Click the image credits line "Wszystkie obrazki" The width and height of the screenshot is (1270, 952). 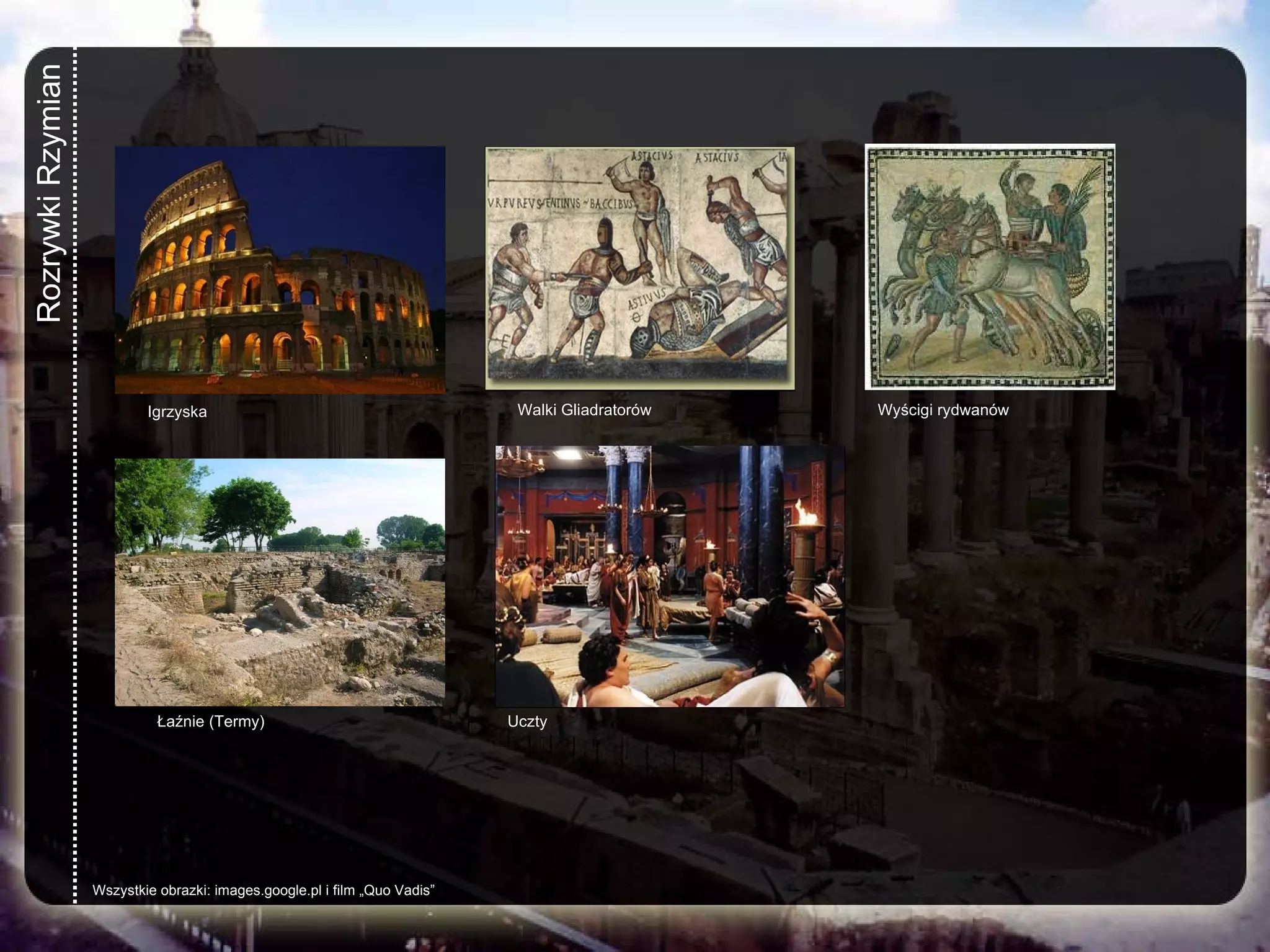coord(264,890)
